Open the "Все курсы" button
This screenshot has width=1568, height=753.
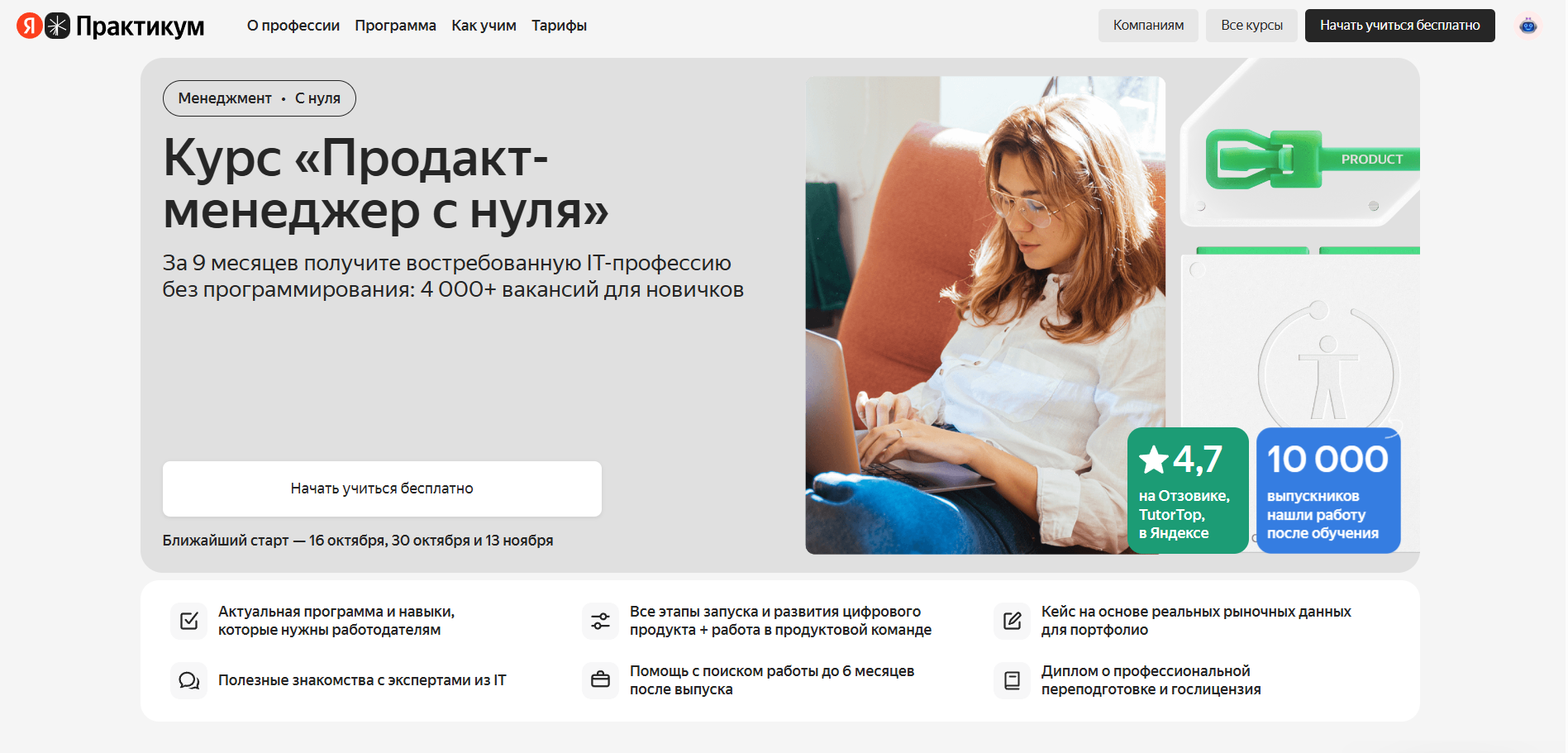[x=1251, y=26]
